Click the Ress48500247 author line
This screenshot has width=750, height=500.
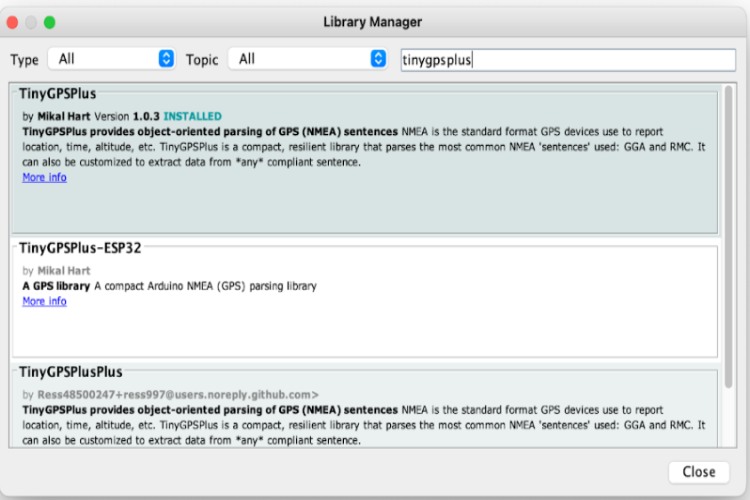(170, 395)
